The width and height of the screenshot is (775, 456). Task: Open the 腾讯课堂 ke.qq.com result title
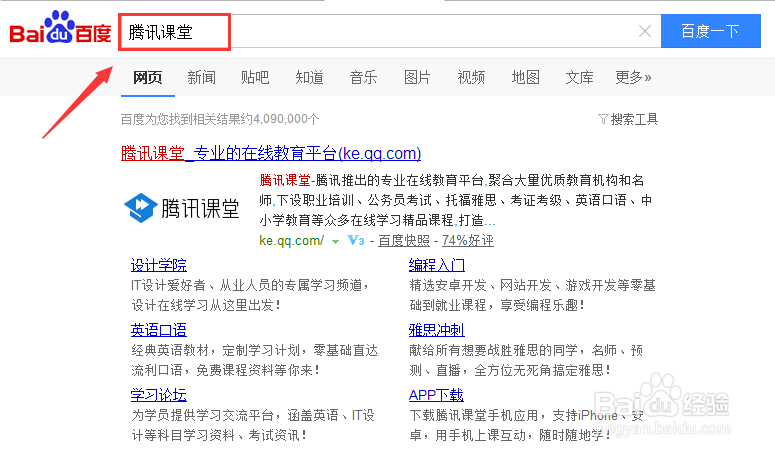tap(271, 153)
